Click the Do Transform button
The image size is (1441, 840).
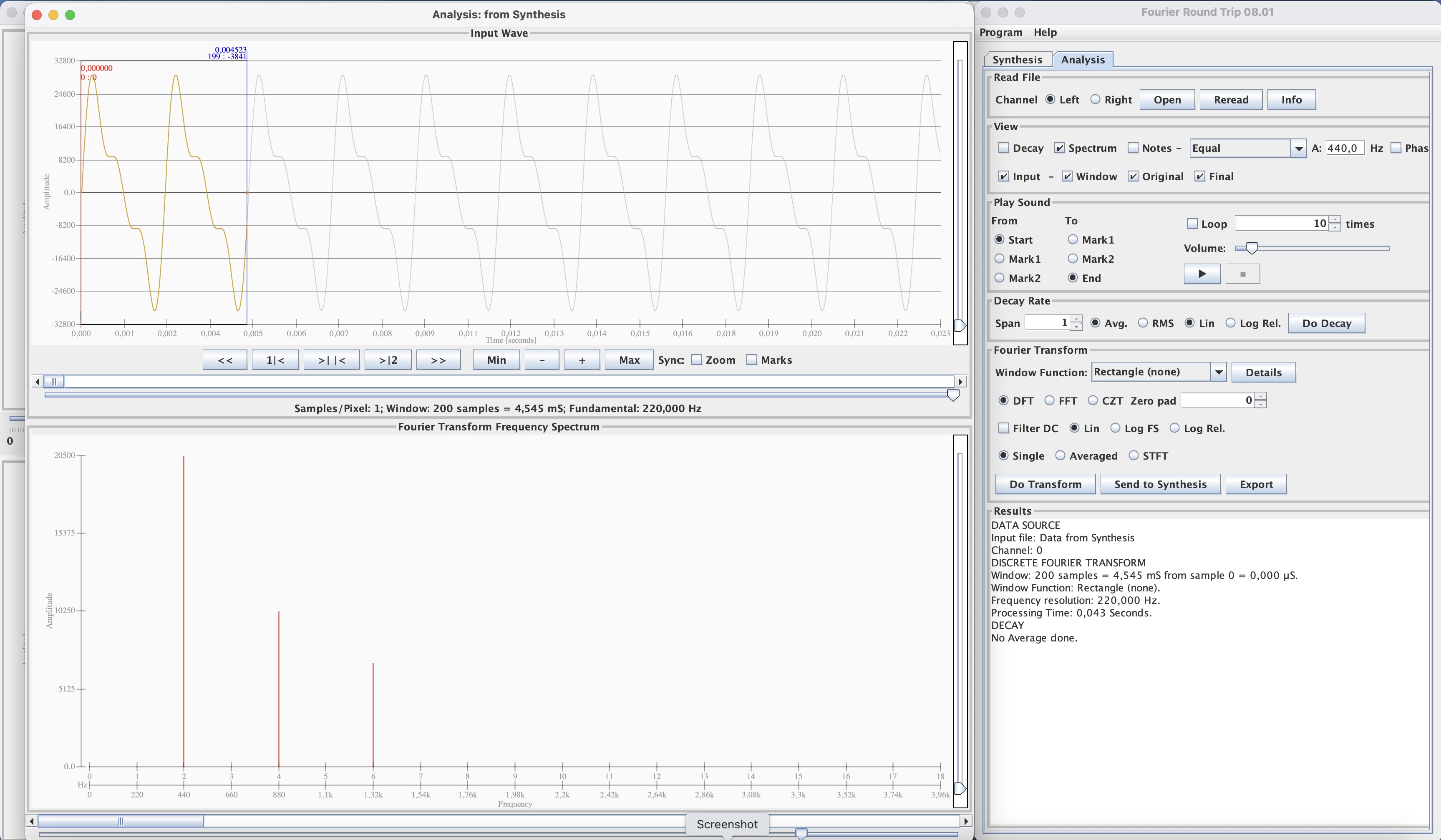[1045, 484]
